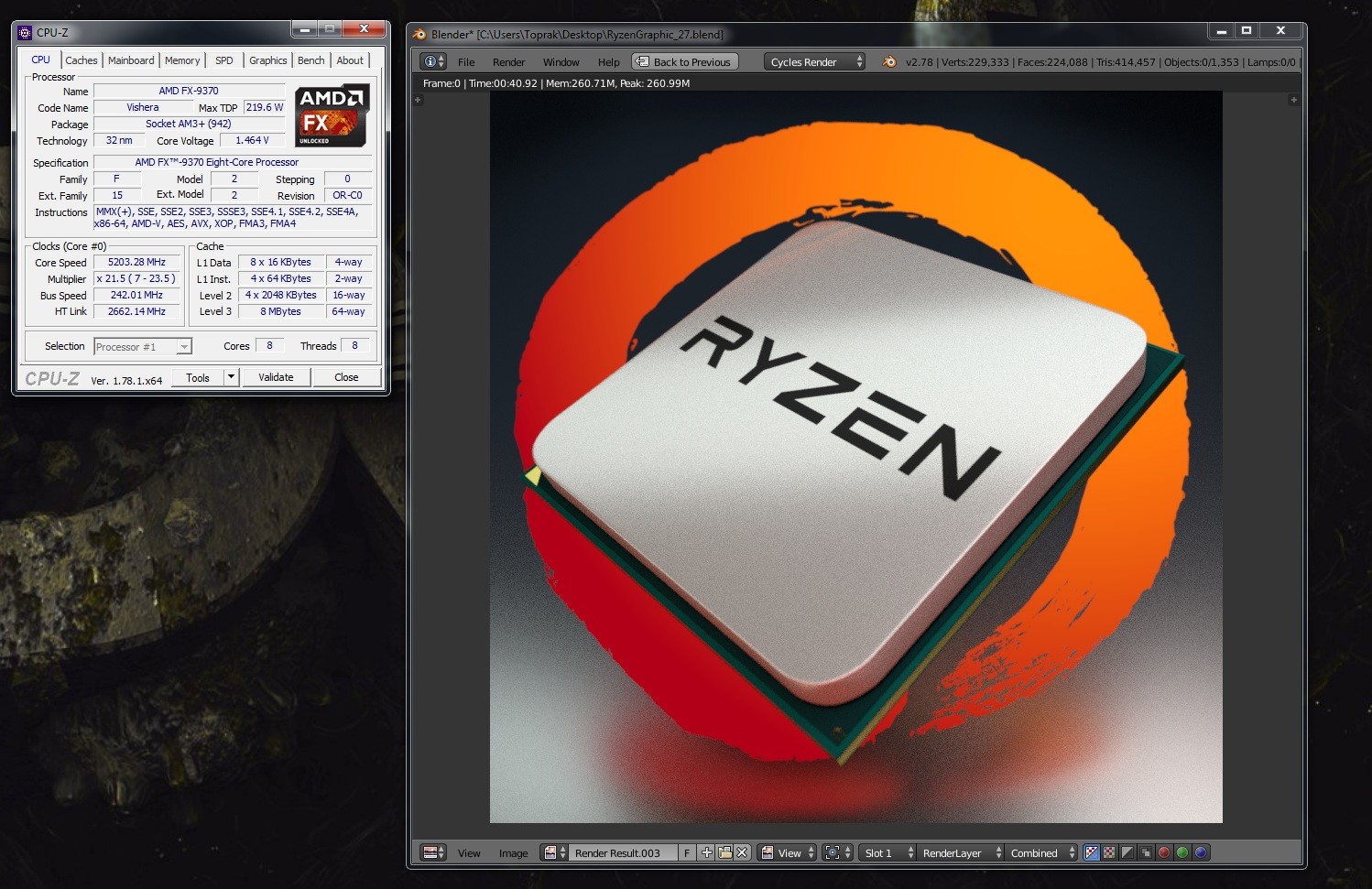This screenshot has width=1372, height=889.
Task: Expand top-right region plus in render view
Action: pyautogui.click(x=1294, y=100)
